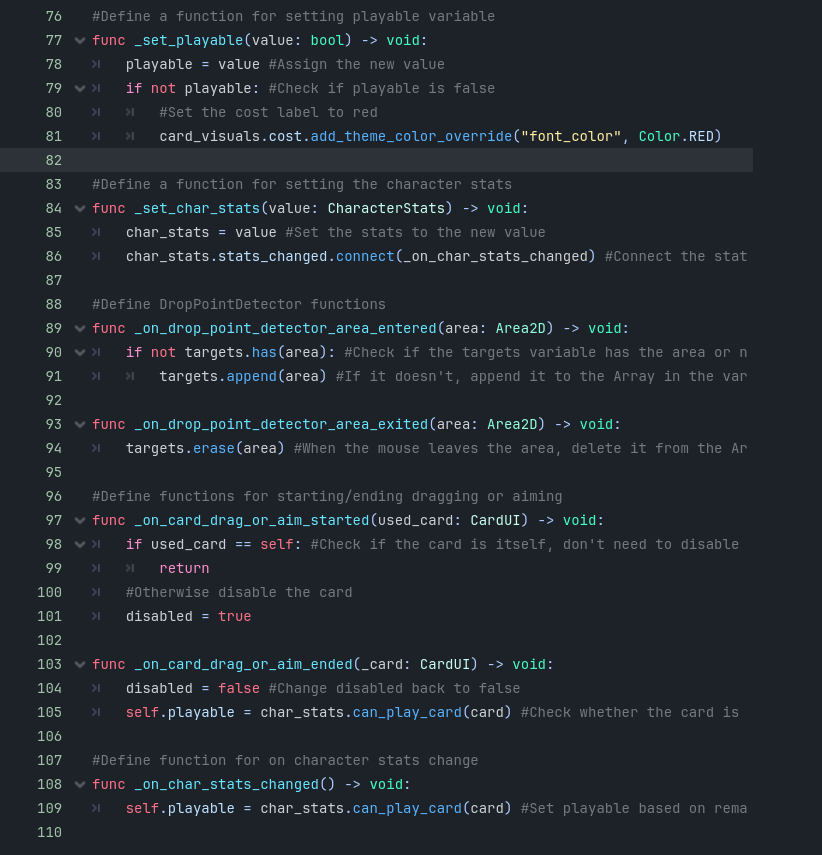Viewport: 822px width, 855px height.
Task: Click line number 76 in the gutter
Action: [53, 16]
